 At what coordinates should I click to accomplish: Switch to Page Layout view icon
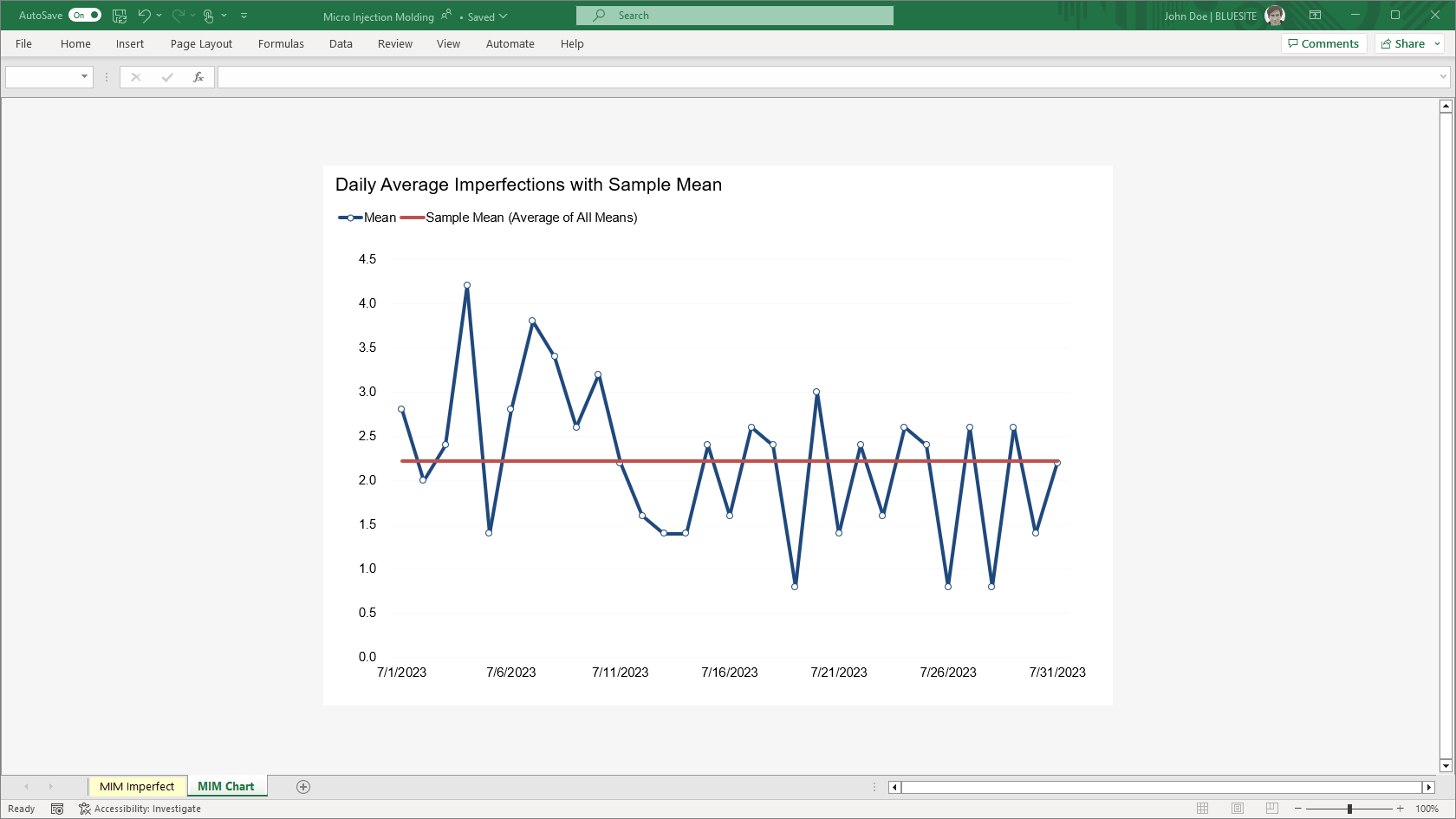tap(1238, 809)
